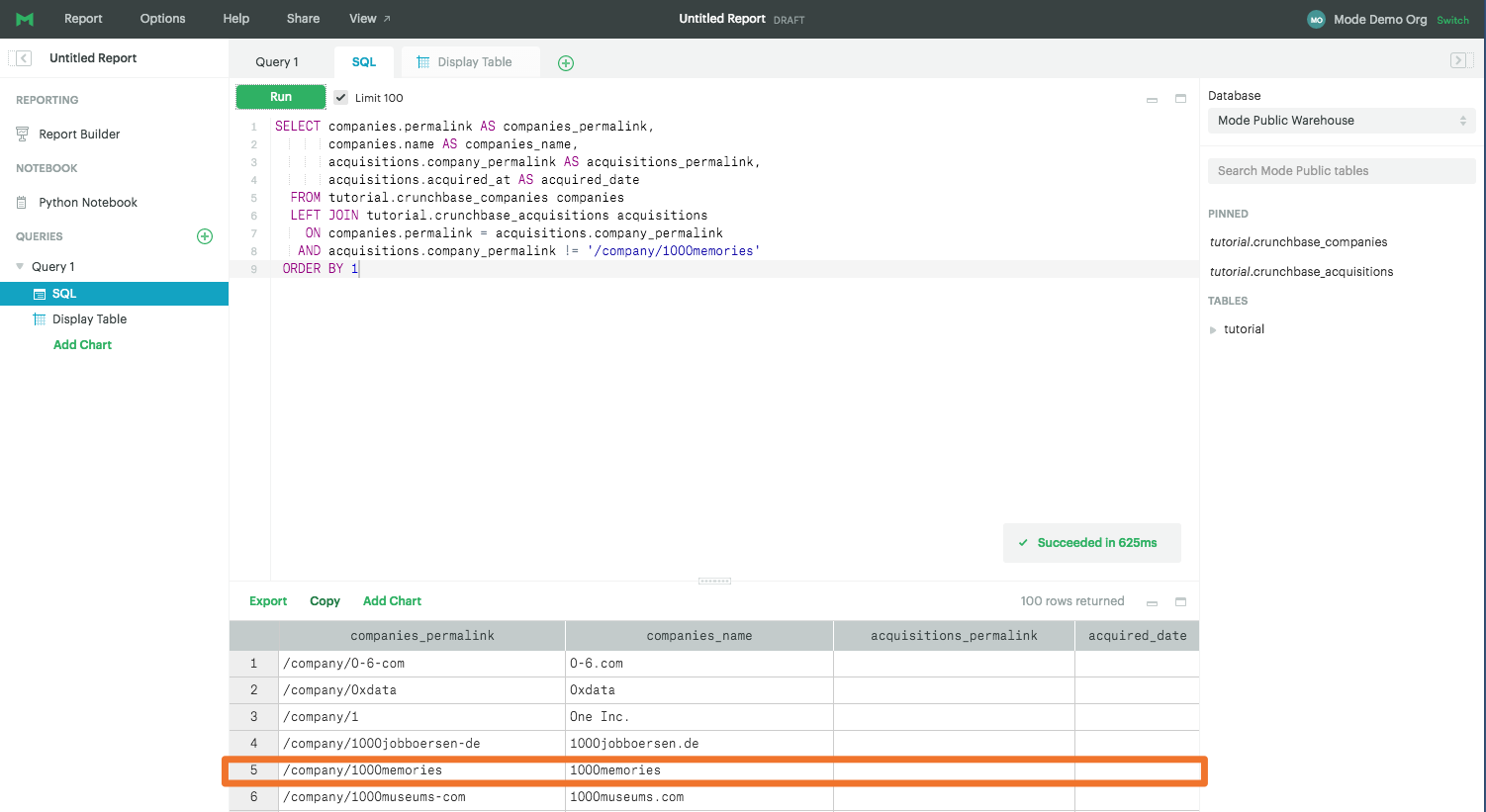Click Add Chart in sidebar

click(x=82, y=345)
